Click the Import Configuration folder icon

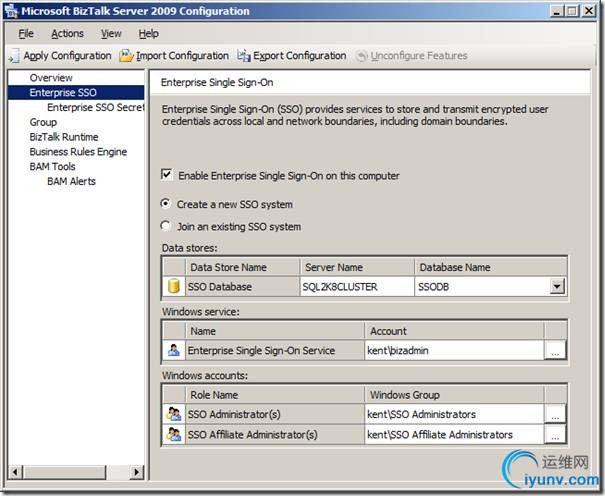click(x=126, y=56)
